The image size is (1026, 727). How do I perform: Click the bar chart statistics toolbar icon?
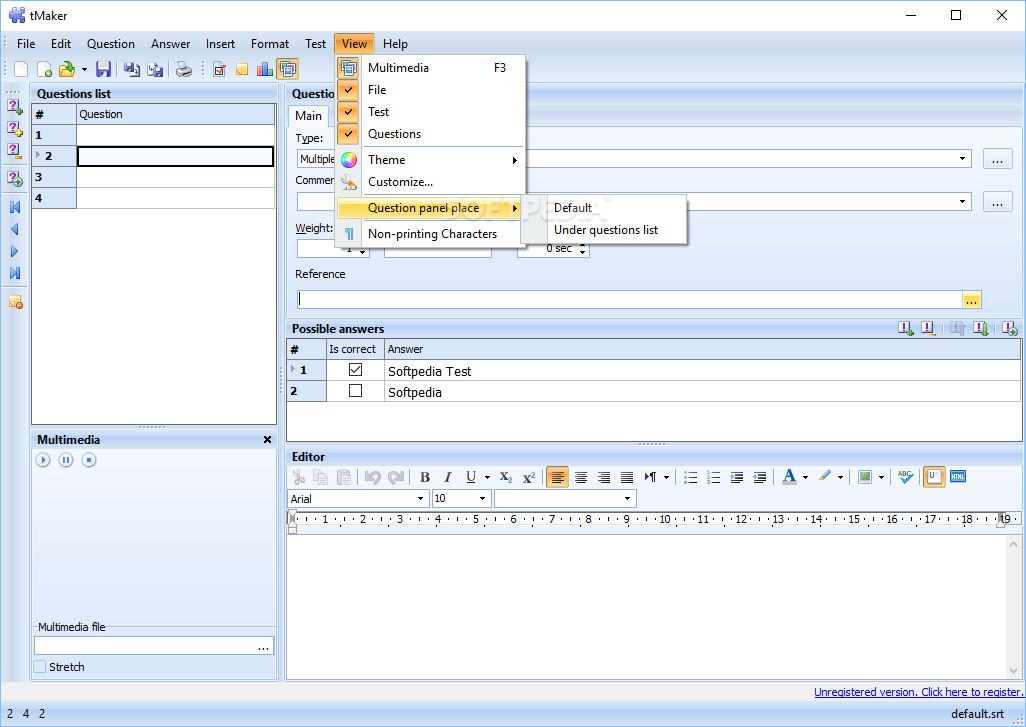click(265, 69)
